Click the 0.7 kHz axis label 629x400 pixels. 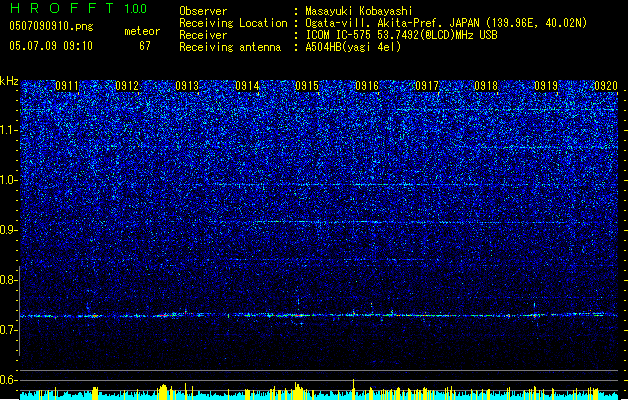[9, 330]
